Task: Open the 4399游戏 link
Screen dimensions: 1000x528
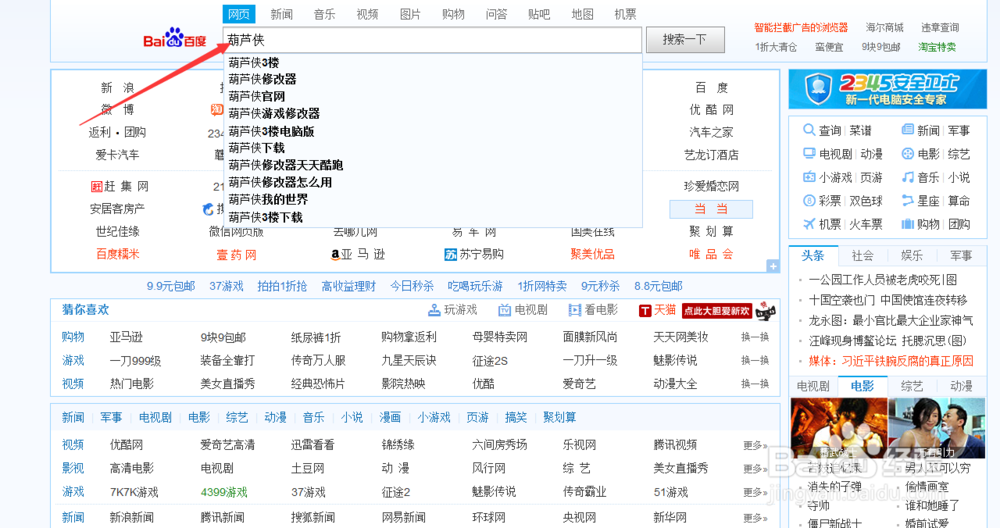Action: coord(224,492)
